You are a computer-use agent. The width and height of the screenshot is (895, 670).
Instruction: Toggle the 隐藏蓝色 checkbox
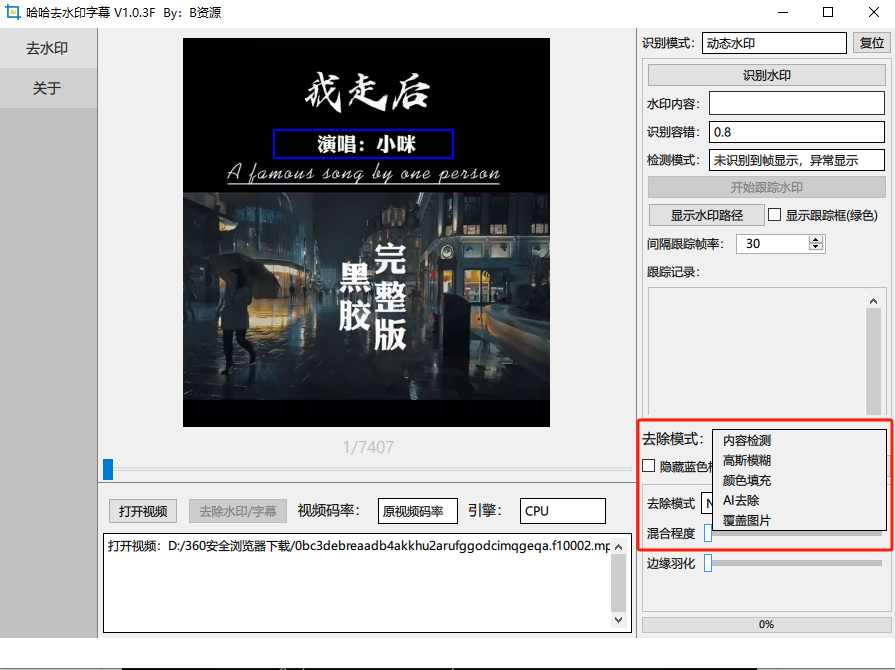pos(649,466)
